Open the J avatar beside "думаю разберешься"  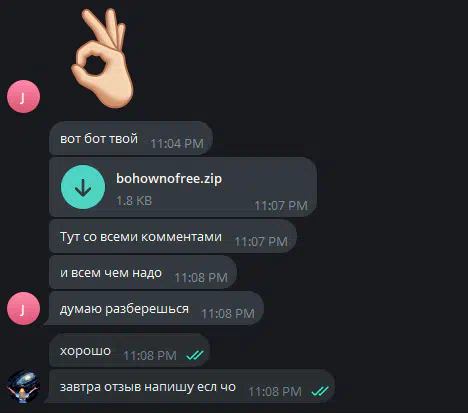[23, 308]
